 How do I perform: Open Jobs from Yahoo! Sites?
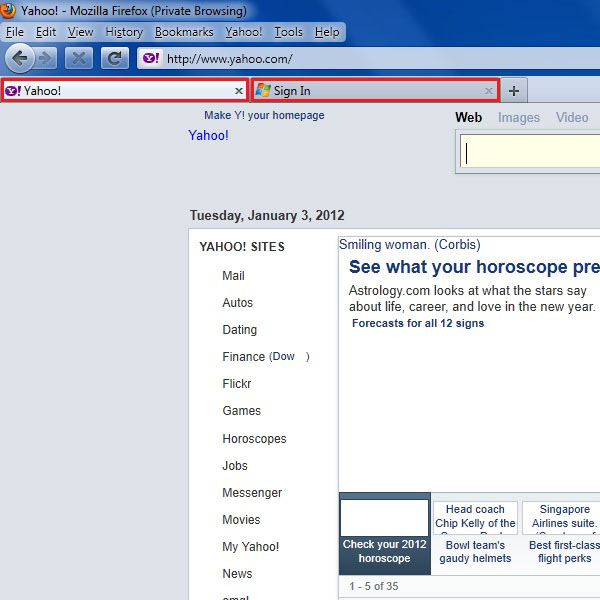point(235,466)
